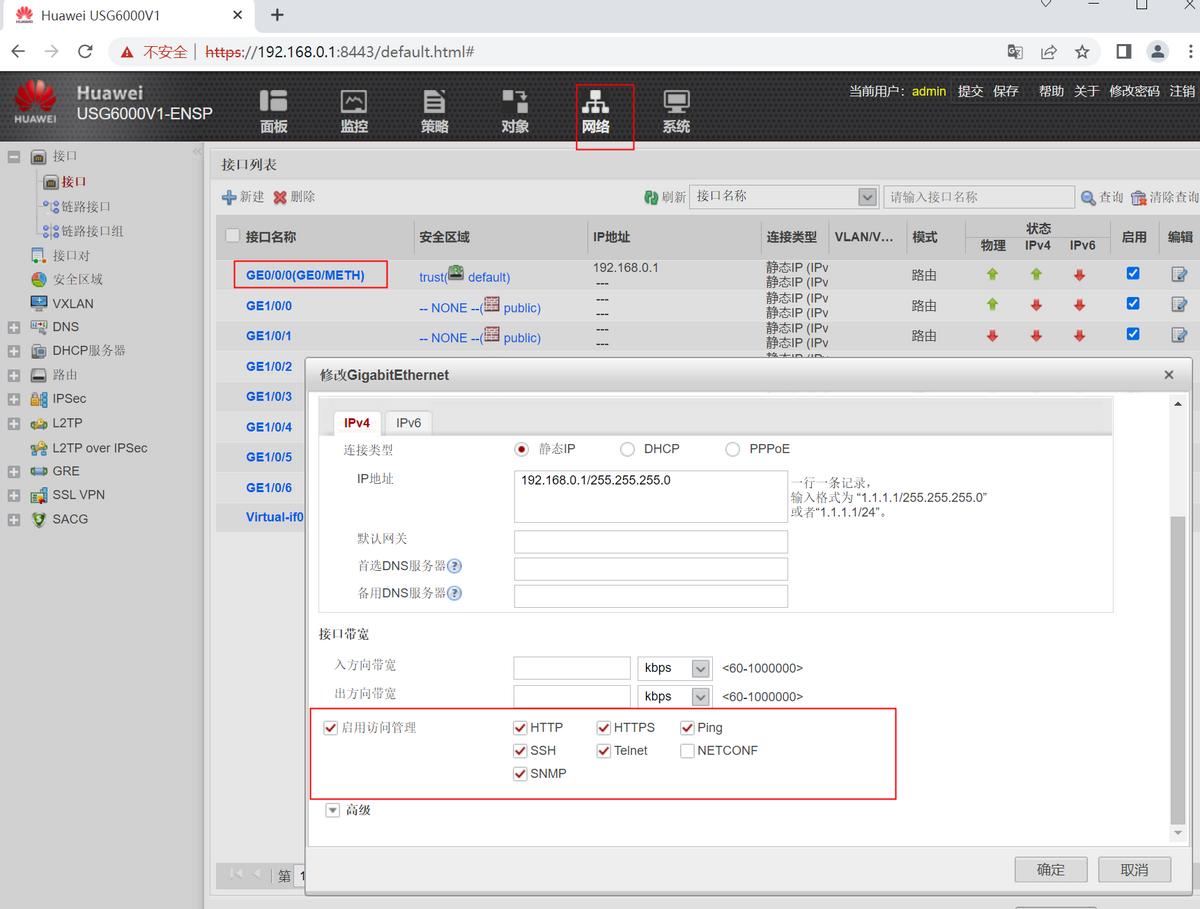Click the 刷新 refresh icon
This screenshot has width=1200, height=909.
pos(651,197)
